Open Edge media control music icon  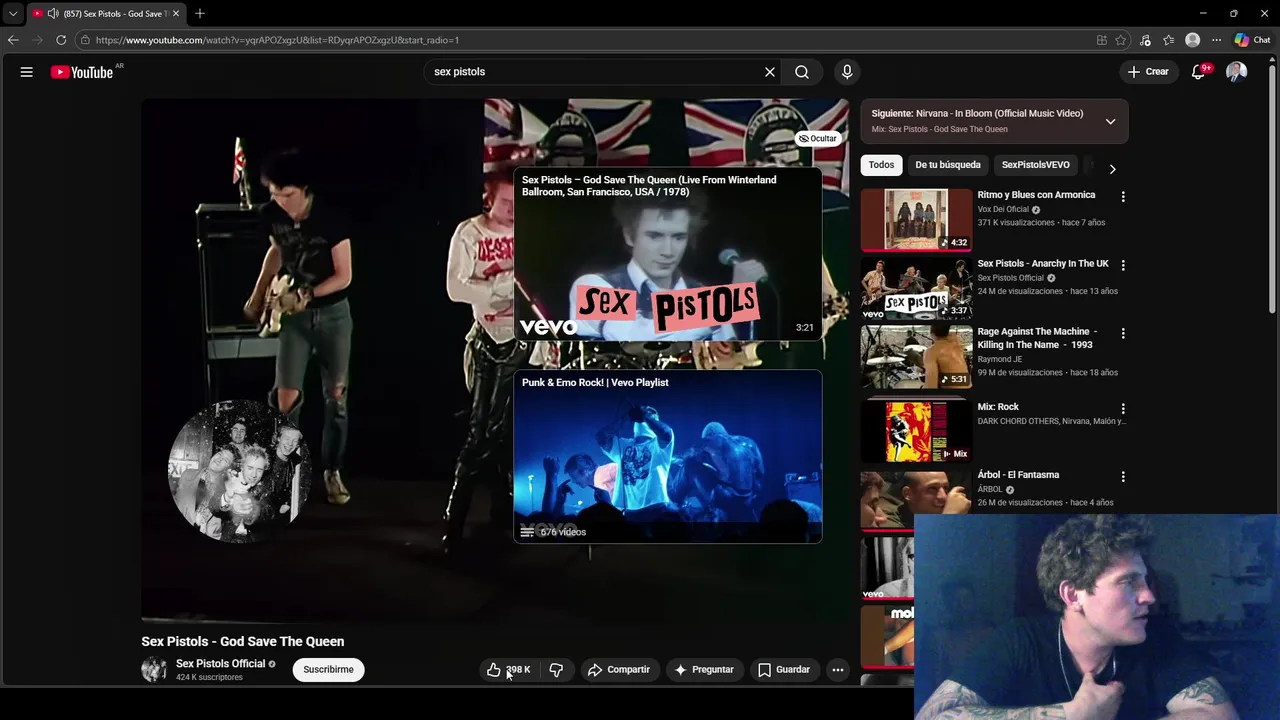pyautogui.click(x=1145, y=40)
